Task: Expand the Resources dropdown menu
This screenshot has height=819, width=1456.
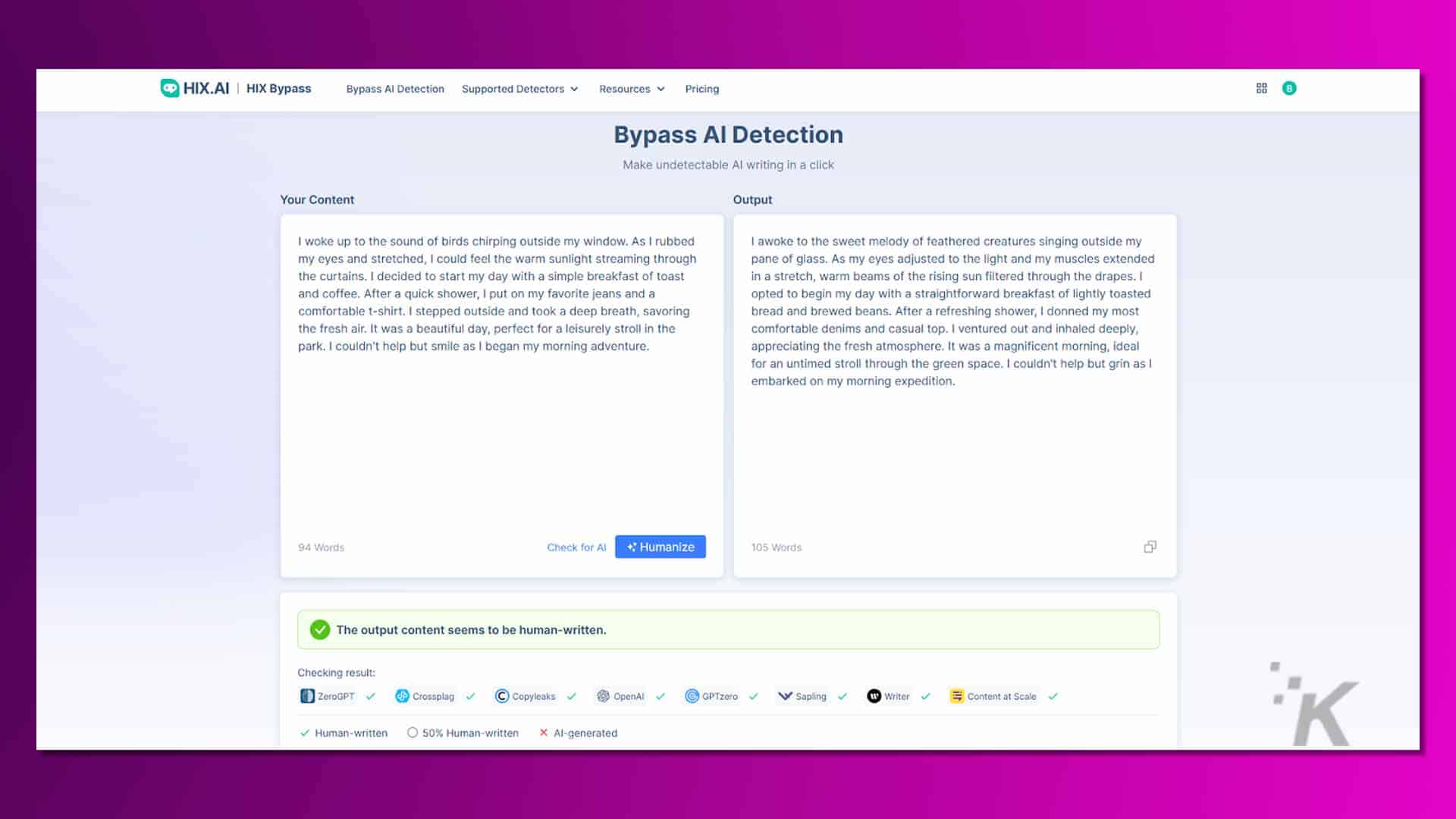Action: [x=632, y=89]
